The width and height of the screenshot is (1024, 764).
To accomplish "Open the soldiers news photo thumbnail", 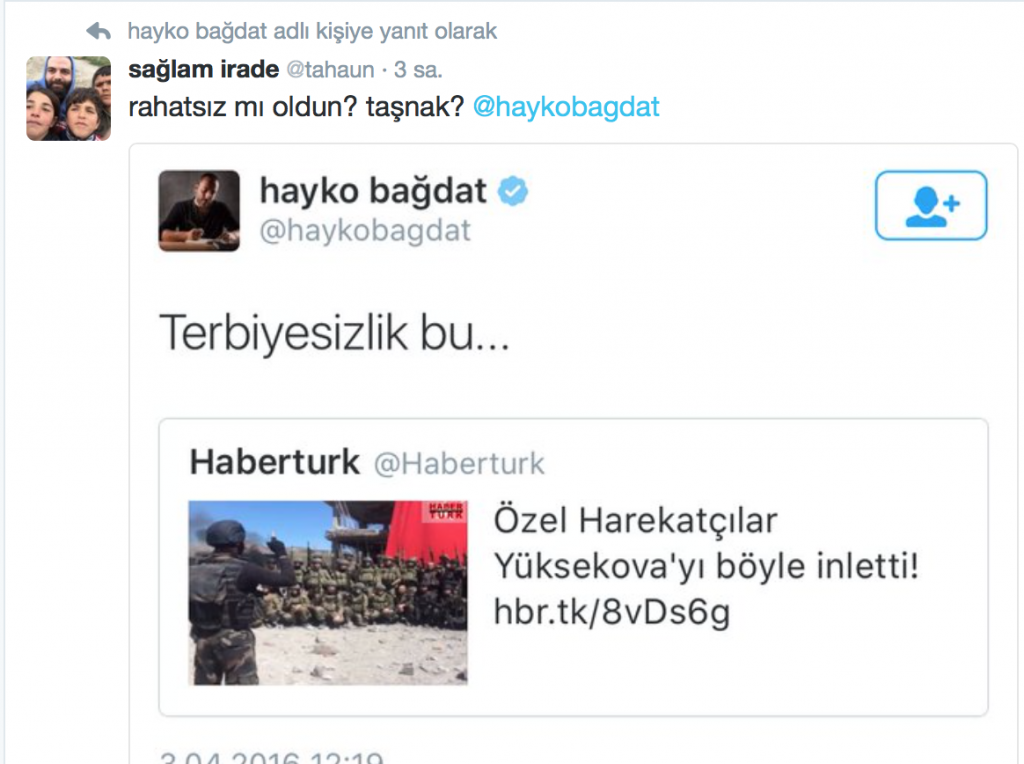I will [x=328, y=593].
